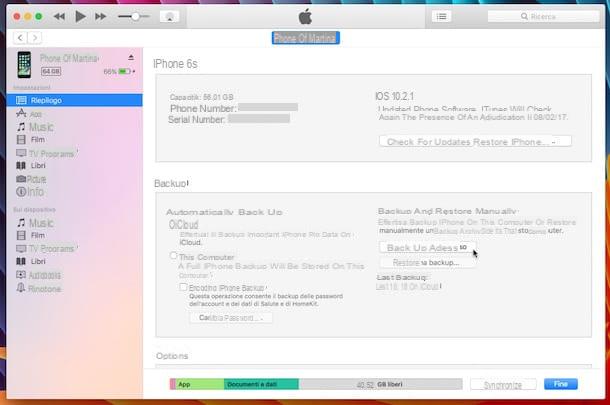610x405 pixels.
Task: Click the Synchronize button
Action: [x=503, y=384]
